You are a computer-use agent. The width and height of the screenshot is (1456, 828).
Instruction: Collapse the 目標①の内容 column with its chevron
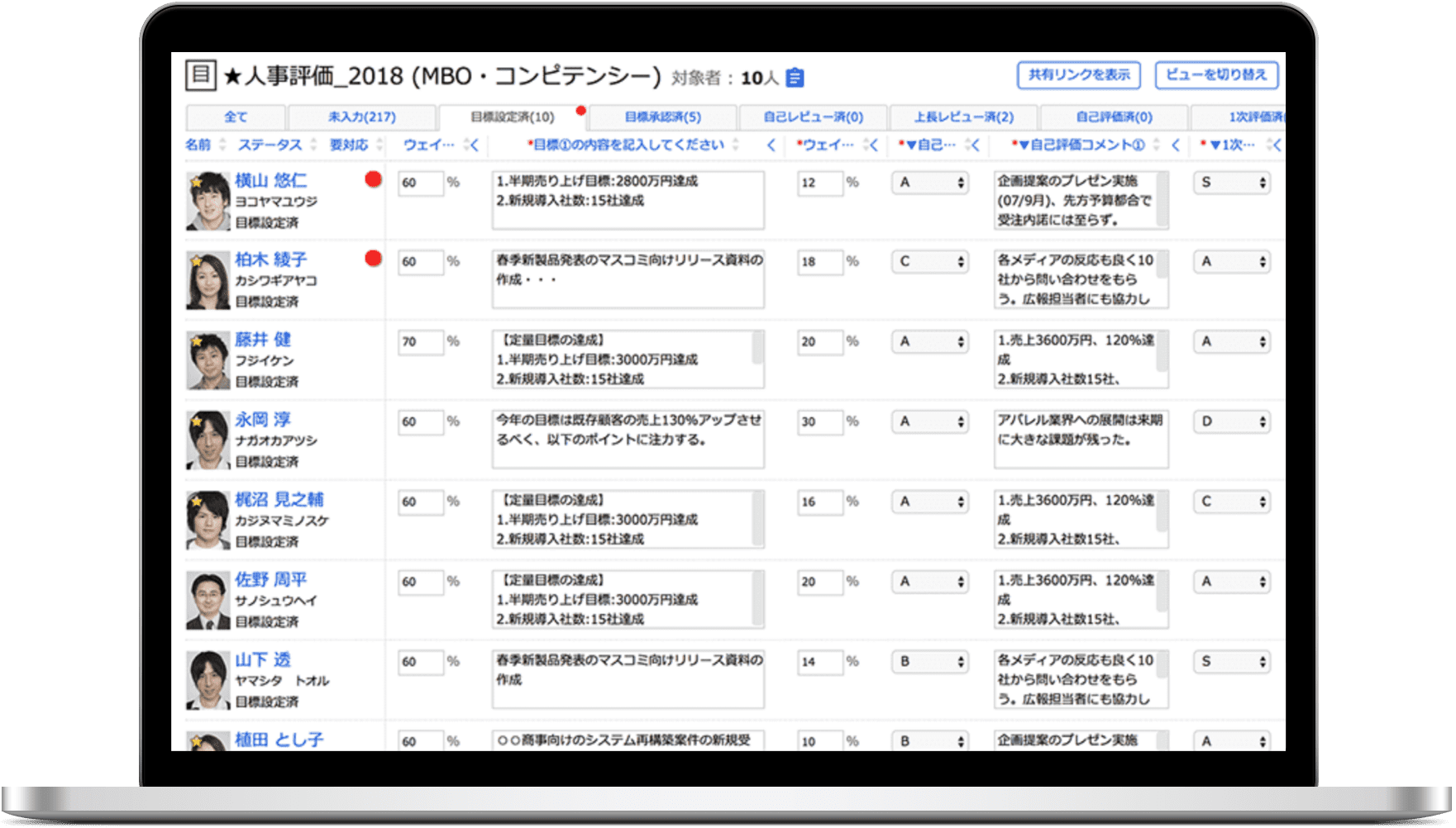click(771, 145)
